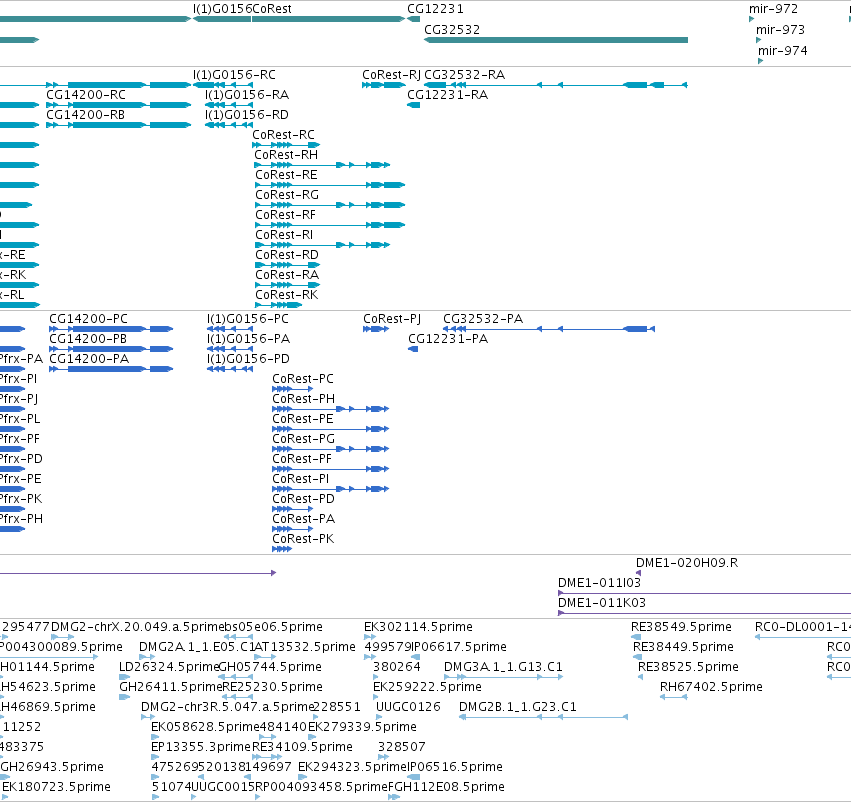Open the CoRest-RG transcript label
Viewport: 851px width, 802px height.
click(x=287, y=195)
